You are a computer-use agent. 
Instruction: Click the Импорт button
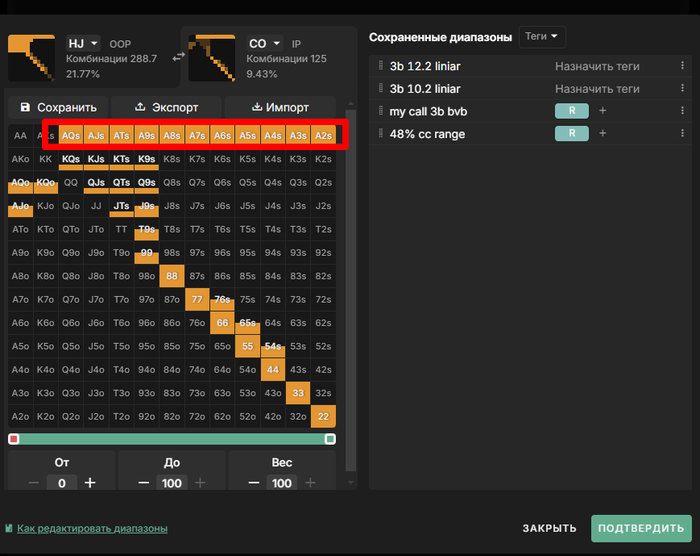click(x=280, y=107)
